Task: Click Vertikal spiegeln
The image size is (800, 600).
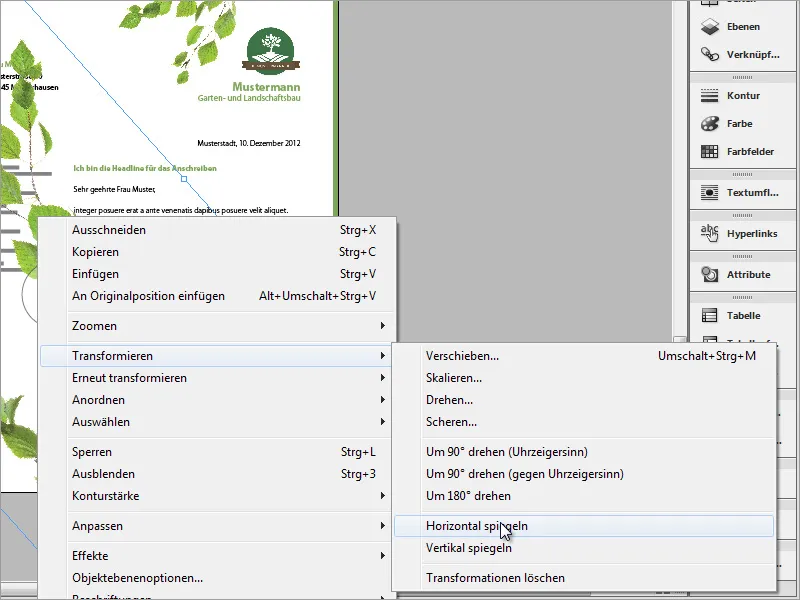Action: click(584, 548)
